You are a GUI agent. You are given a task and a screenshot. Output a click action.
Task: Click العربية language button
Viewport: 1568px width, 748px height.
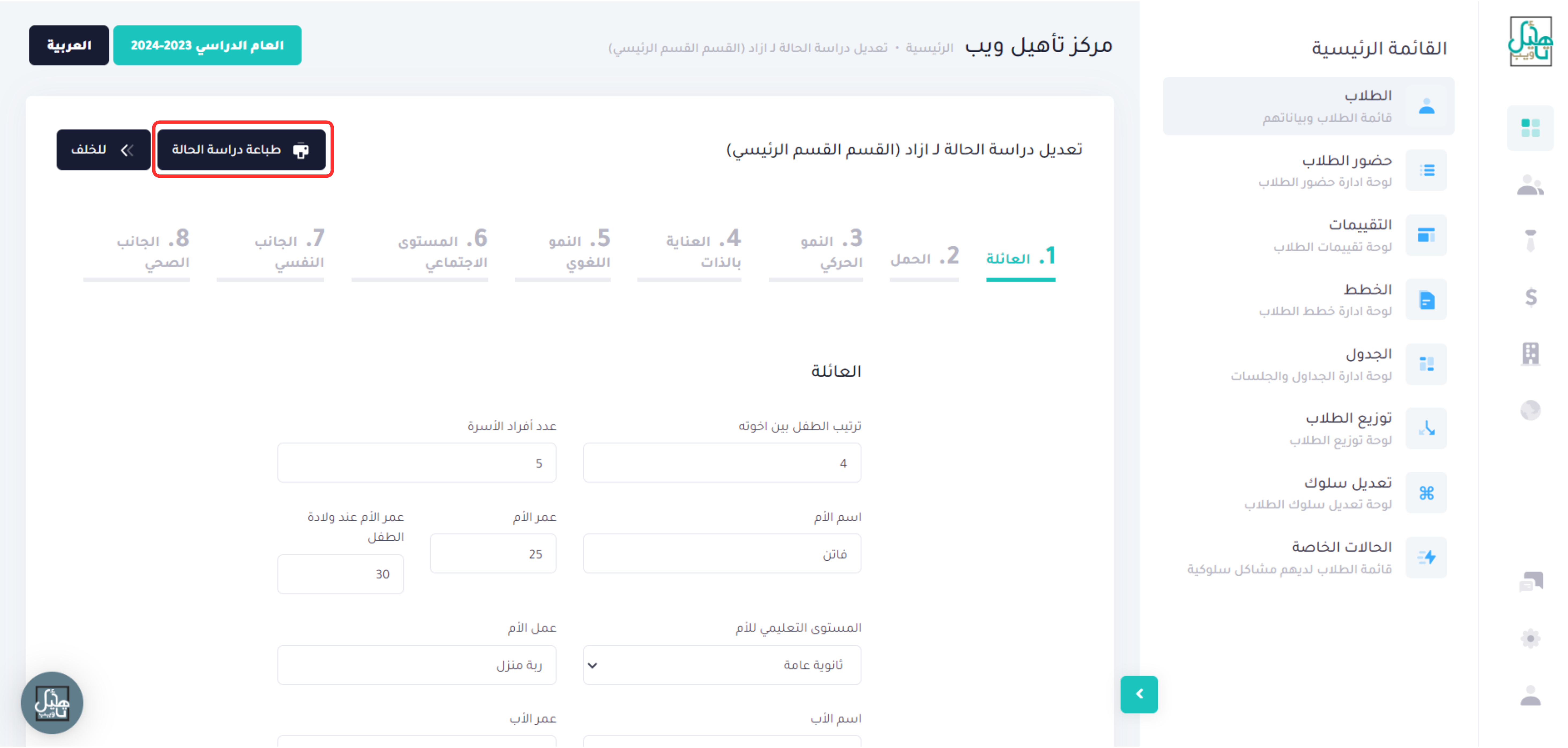pyautogui.click(x=69, y=45)
